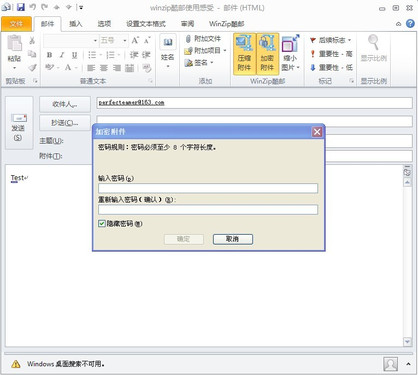Expand the clipboard group launcher
The width and height of the screenshot is (418, 375).
click(35, 81)
